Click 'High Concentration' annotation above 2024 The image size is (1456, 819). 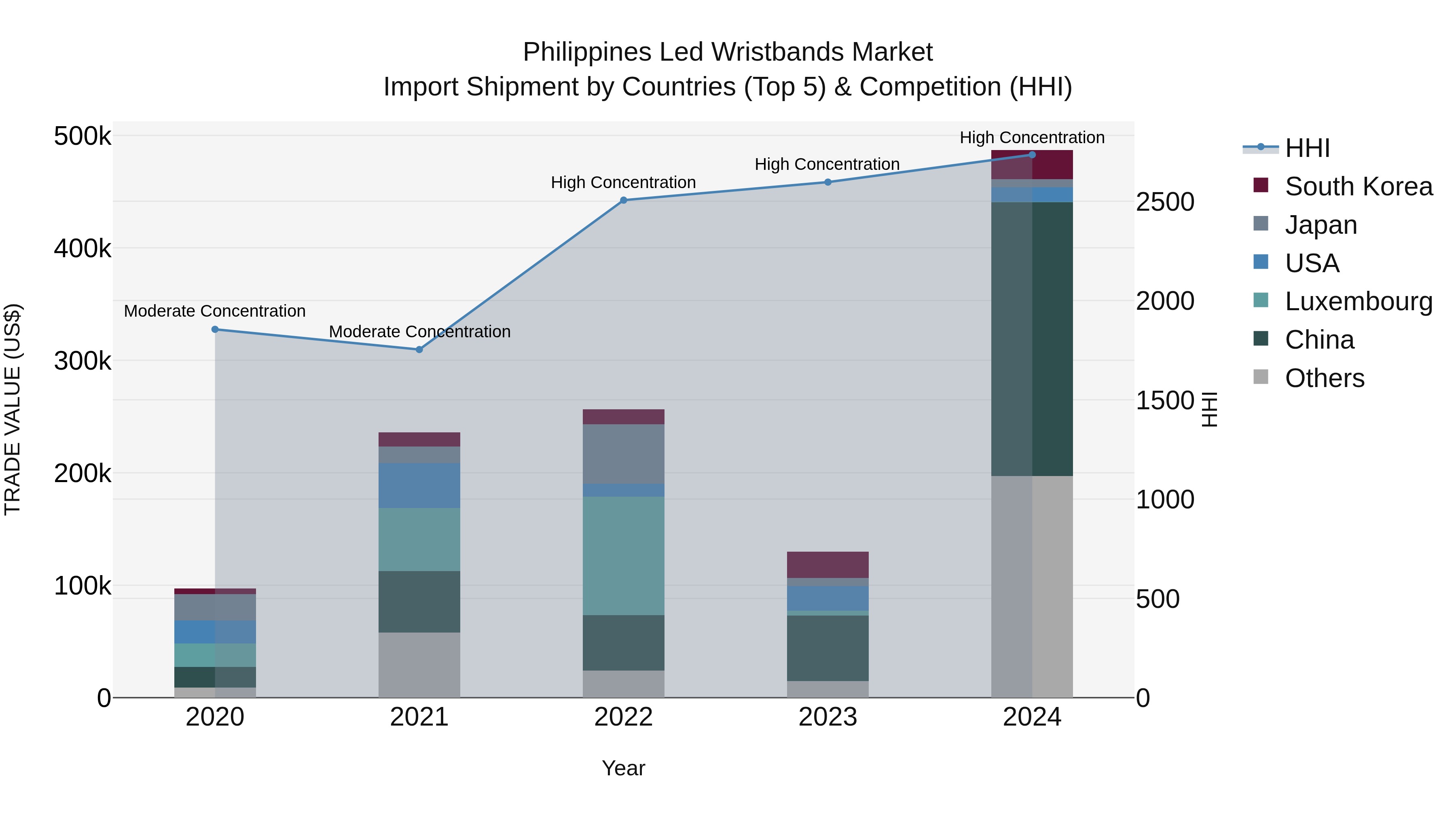pyautogui.click(x=1032, y=138)
